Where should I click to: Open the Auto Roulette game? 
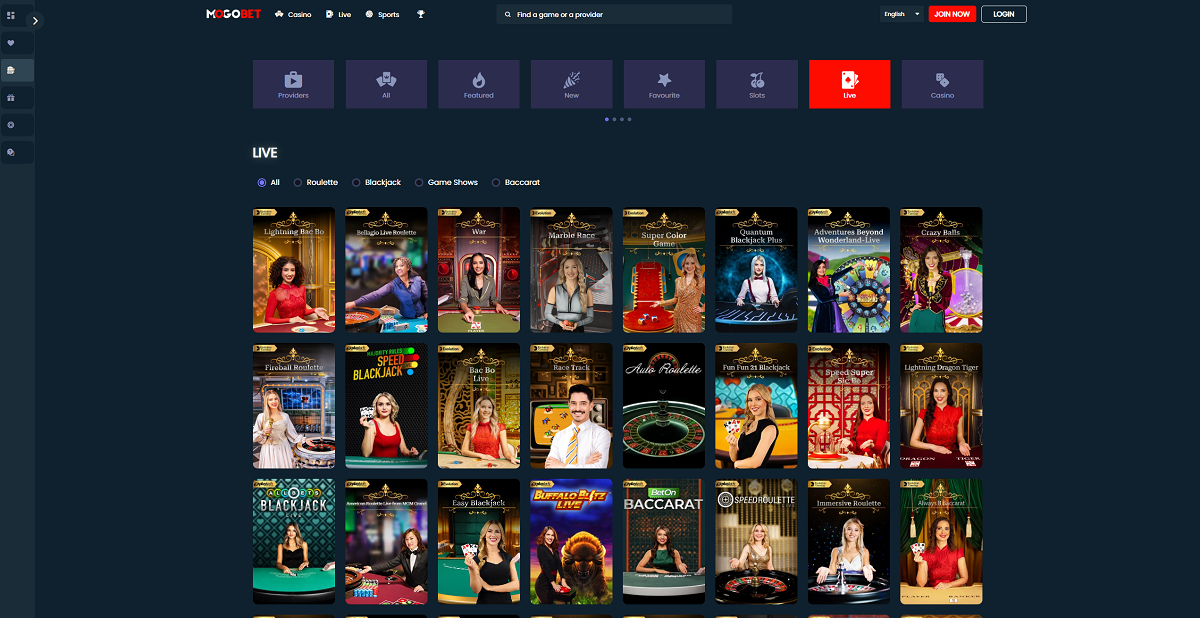point(664,406)
